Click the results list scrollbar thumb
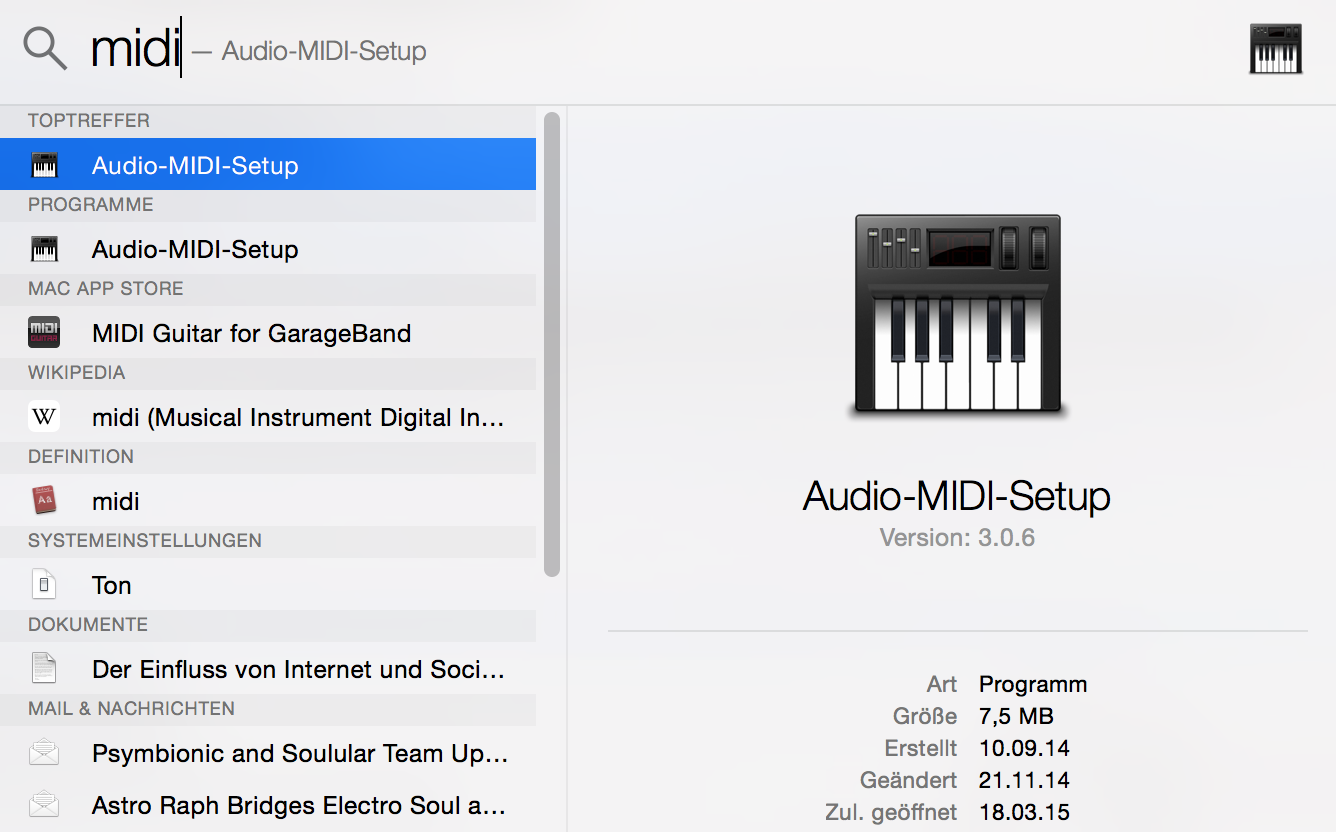Screen dimensions: 1336x832 (x=552, y=344)
